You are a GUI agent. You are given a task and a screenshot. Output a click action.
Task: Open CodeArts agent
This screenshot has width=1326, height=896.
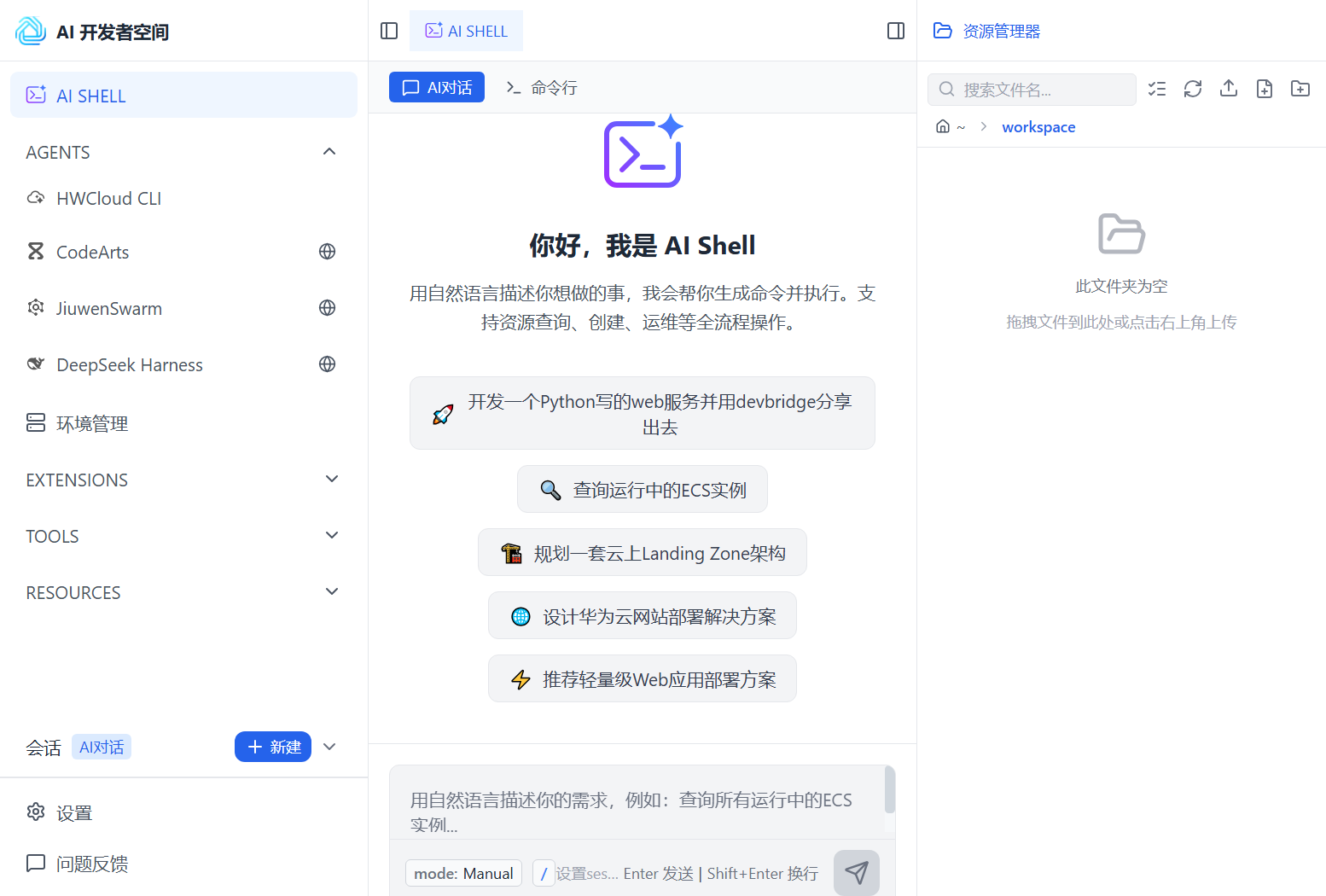point(92,252)
